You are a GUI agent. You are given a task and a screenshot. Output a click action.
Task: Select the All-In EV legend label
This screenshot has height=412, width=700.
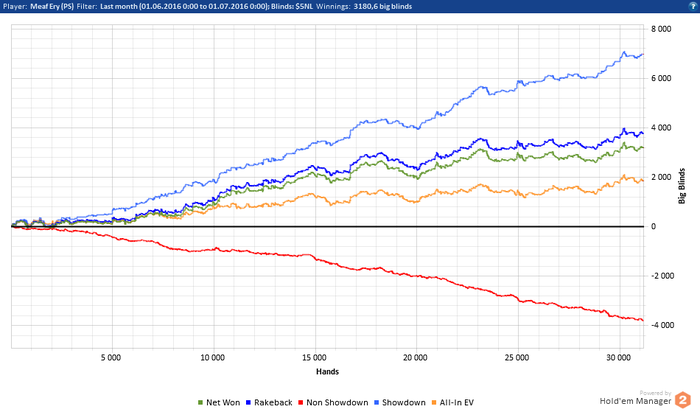[456, 403]
